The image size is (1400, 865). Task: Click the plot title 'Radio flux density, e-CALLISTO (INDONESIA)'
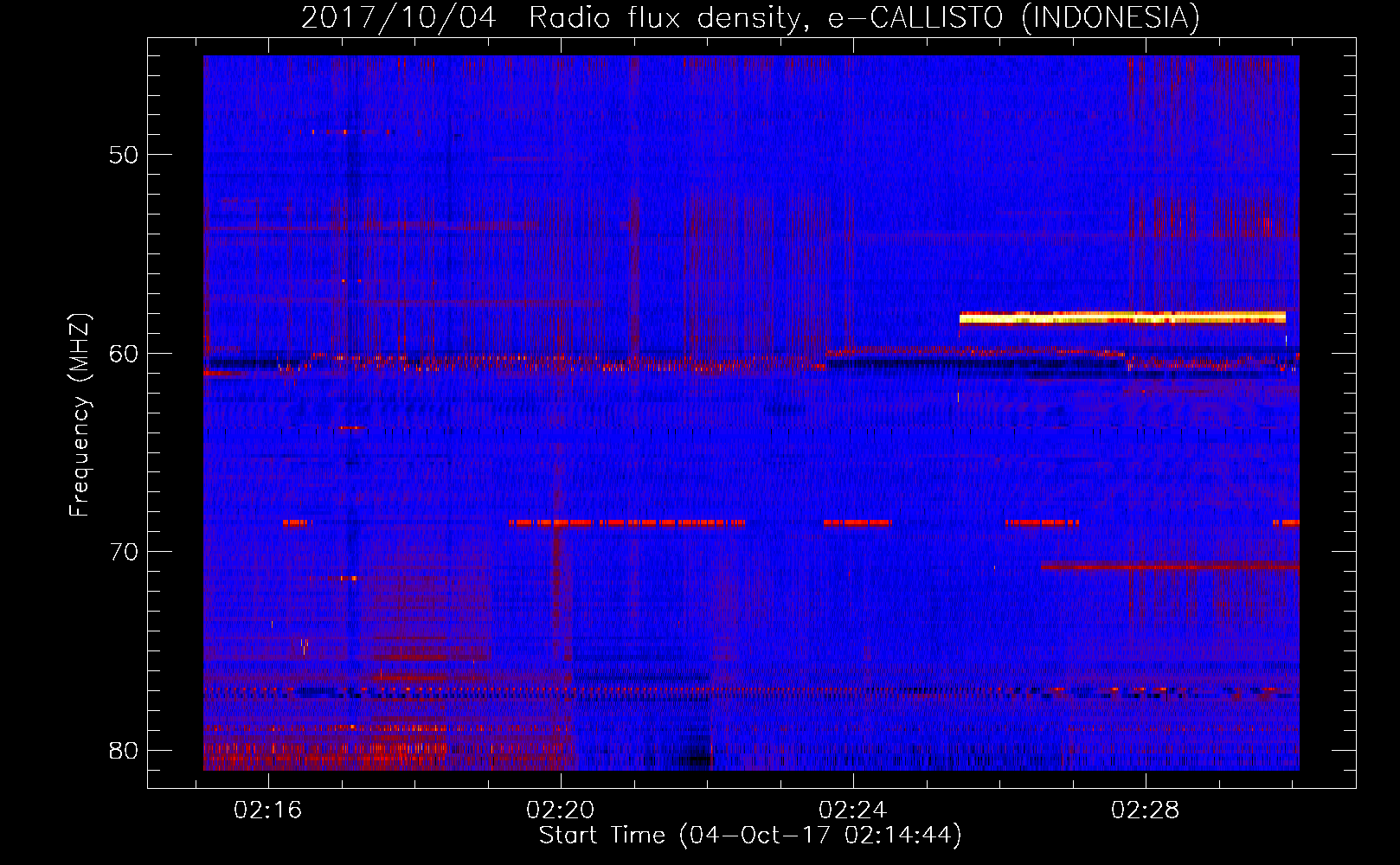coord(864,17)
